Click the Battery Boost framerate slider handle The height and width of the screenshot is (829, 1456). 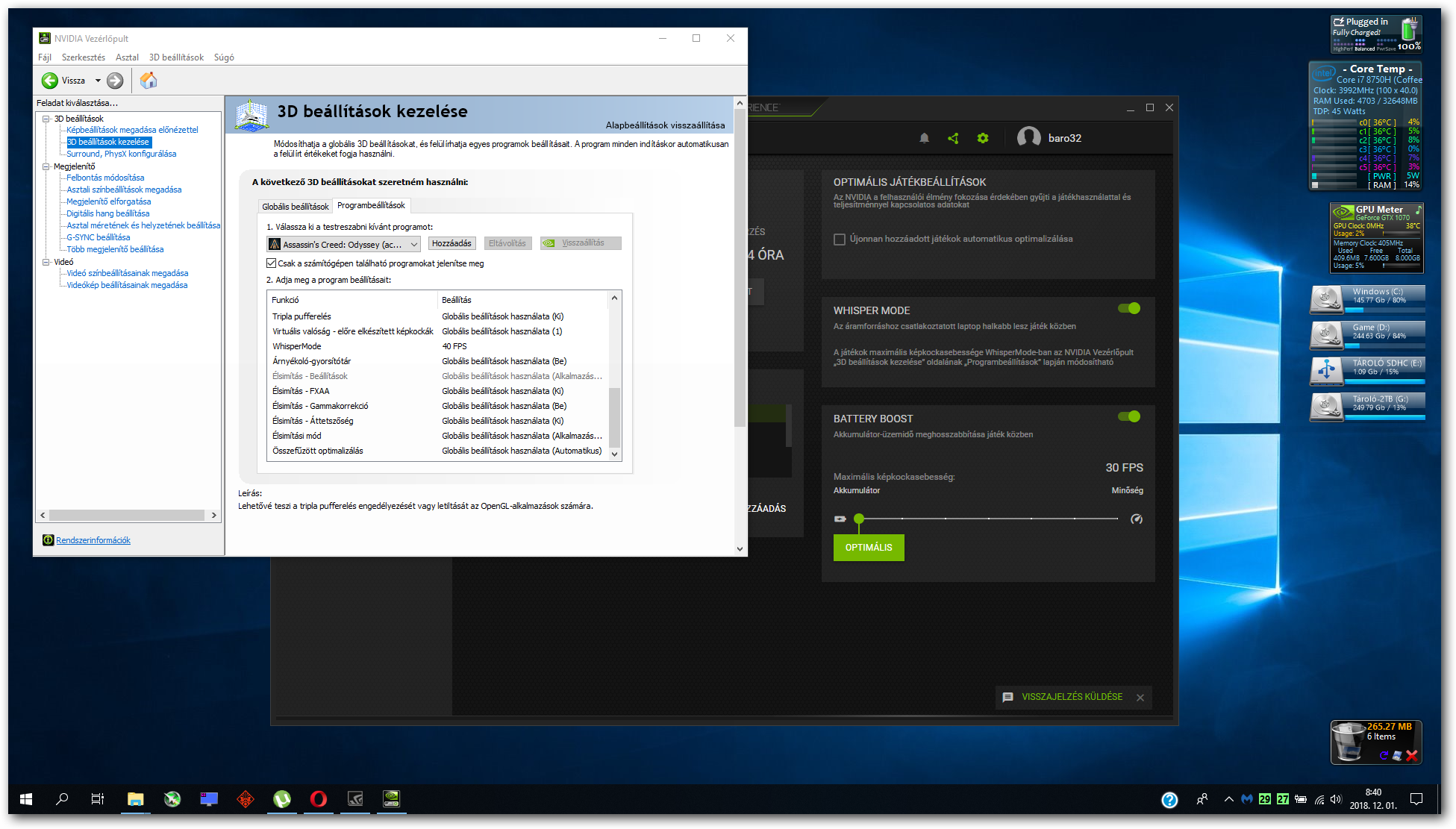859,519
